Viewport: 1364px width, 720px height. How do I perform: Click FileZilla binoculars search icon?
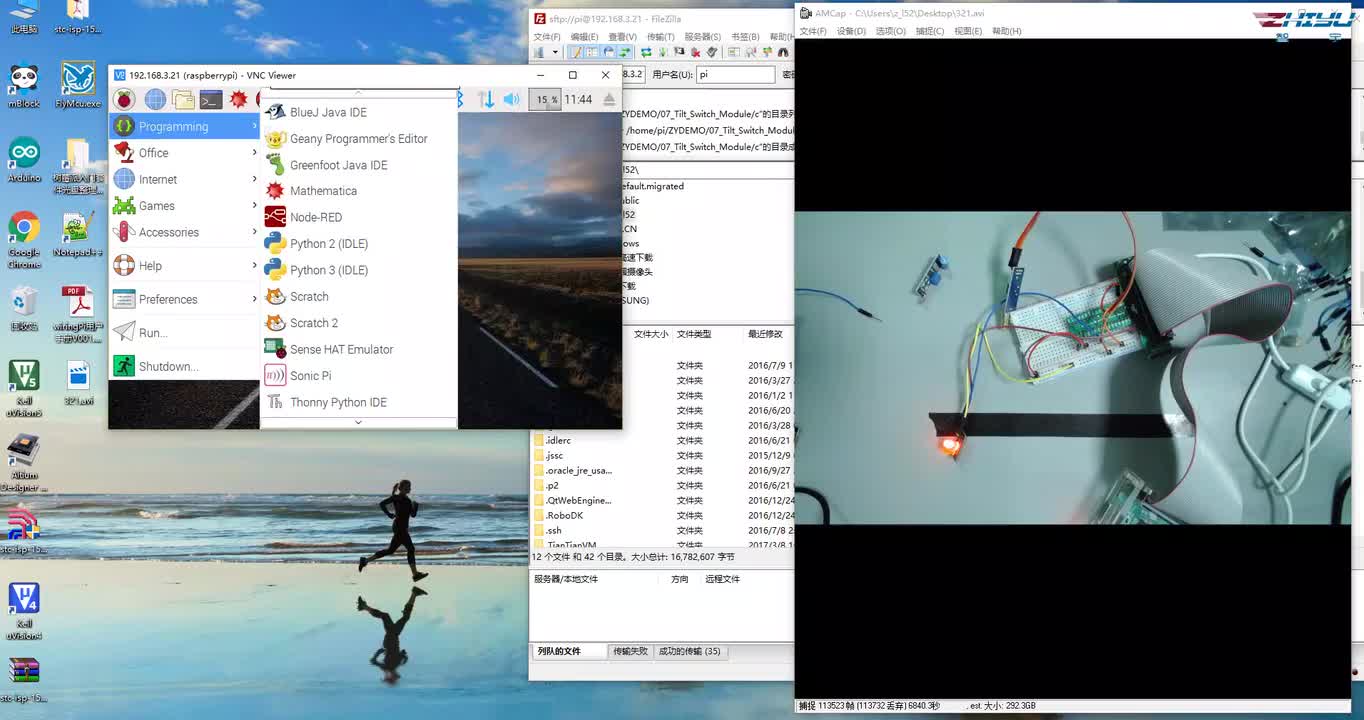tap(783, 52)
